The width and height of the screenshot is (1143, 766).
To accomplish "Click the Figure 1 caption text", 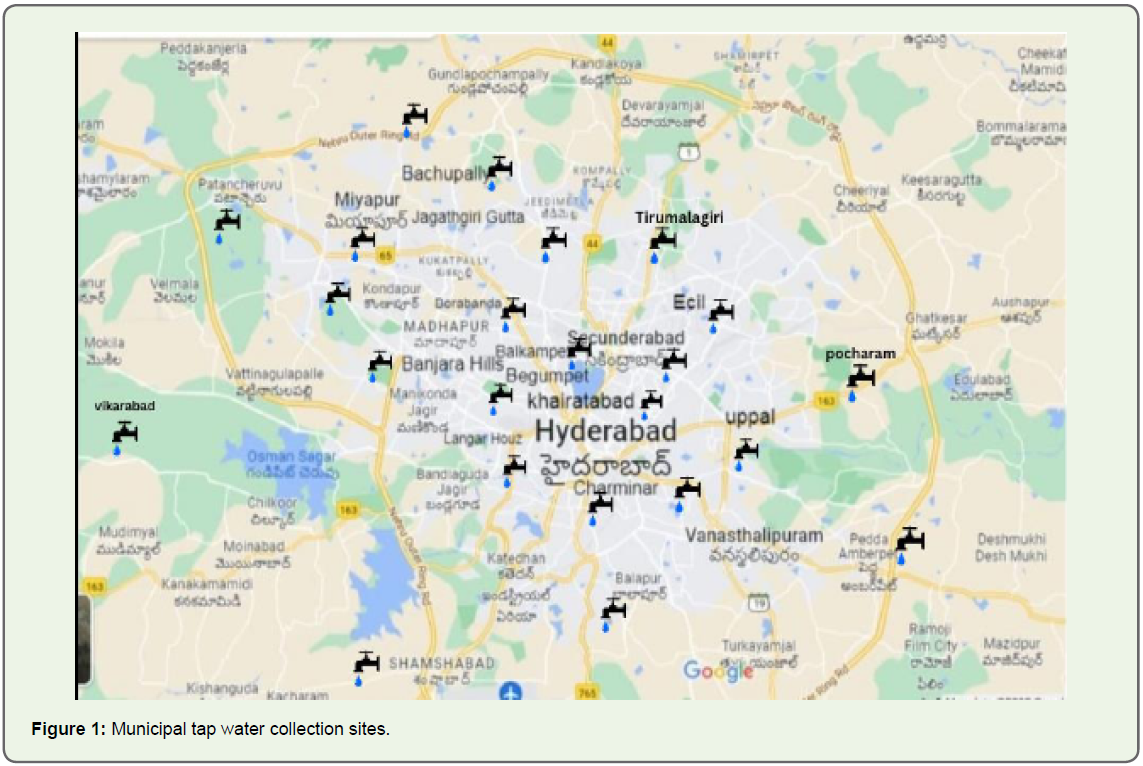I will (x=210, y=729).
